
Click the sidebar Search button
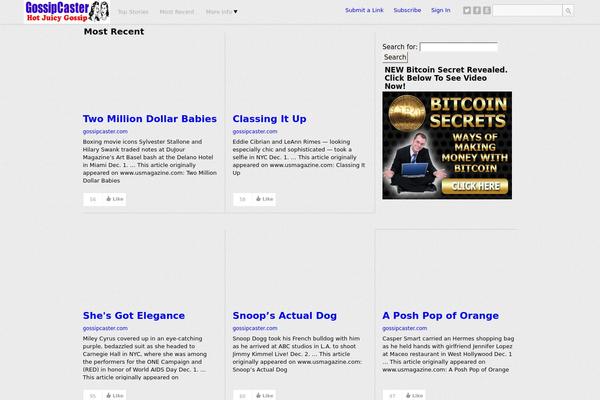coord(395,57)
